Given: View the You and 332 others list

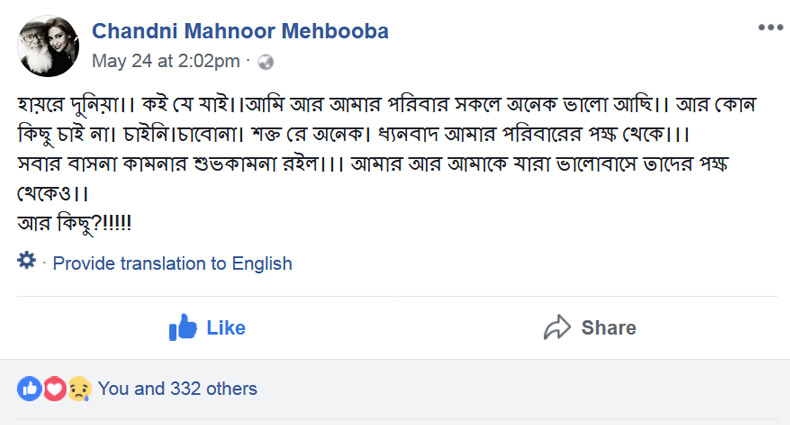Looking at the screenshot, I should pyautogui.click(x=177, y=389).
